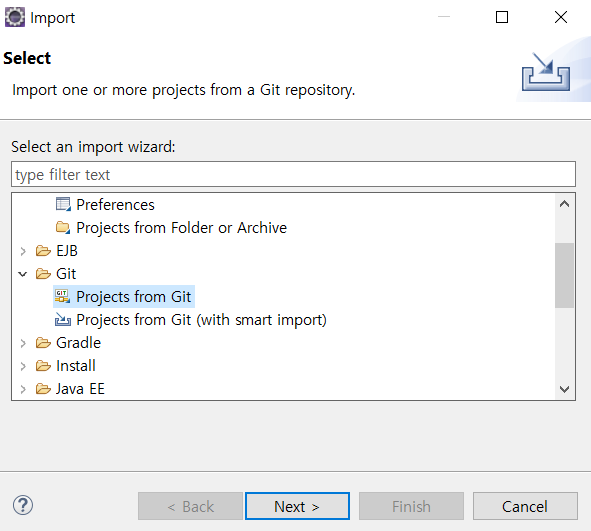
Task: Click the smart import Git icon
Action: pyautogui.click(x=63, y=320)
